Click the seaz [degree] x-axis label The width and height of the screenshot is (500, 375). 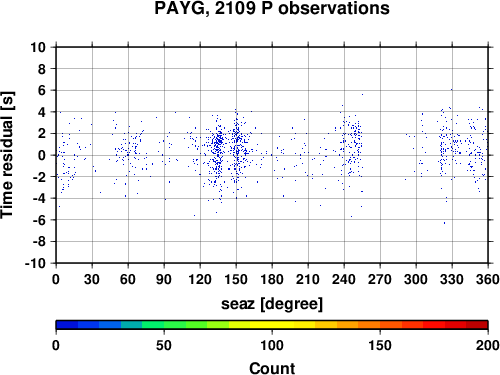(272, 304)
